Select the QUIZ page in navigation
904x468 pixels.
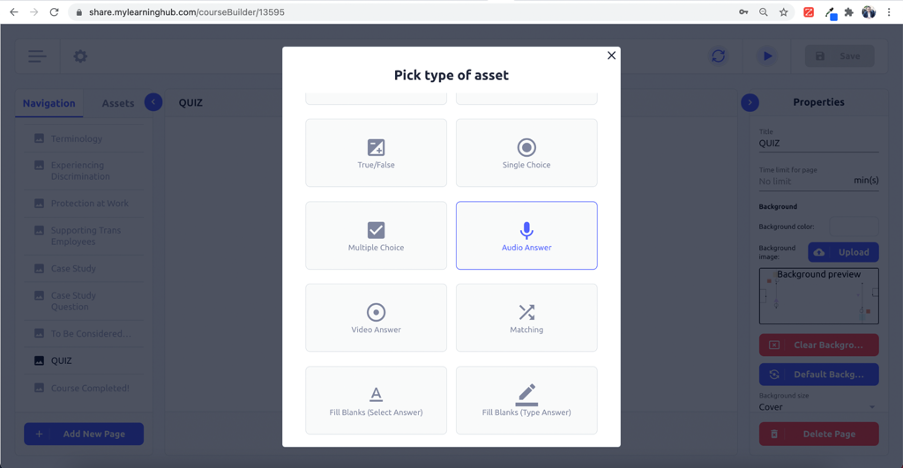pos(85,361)
